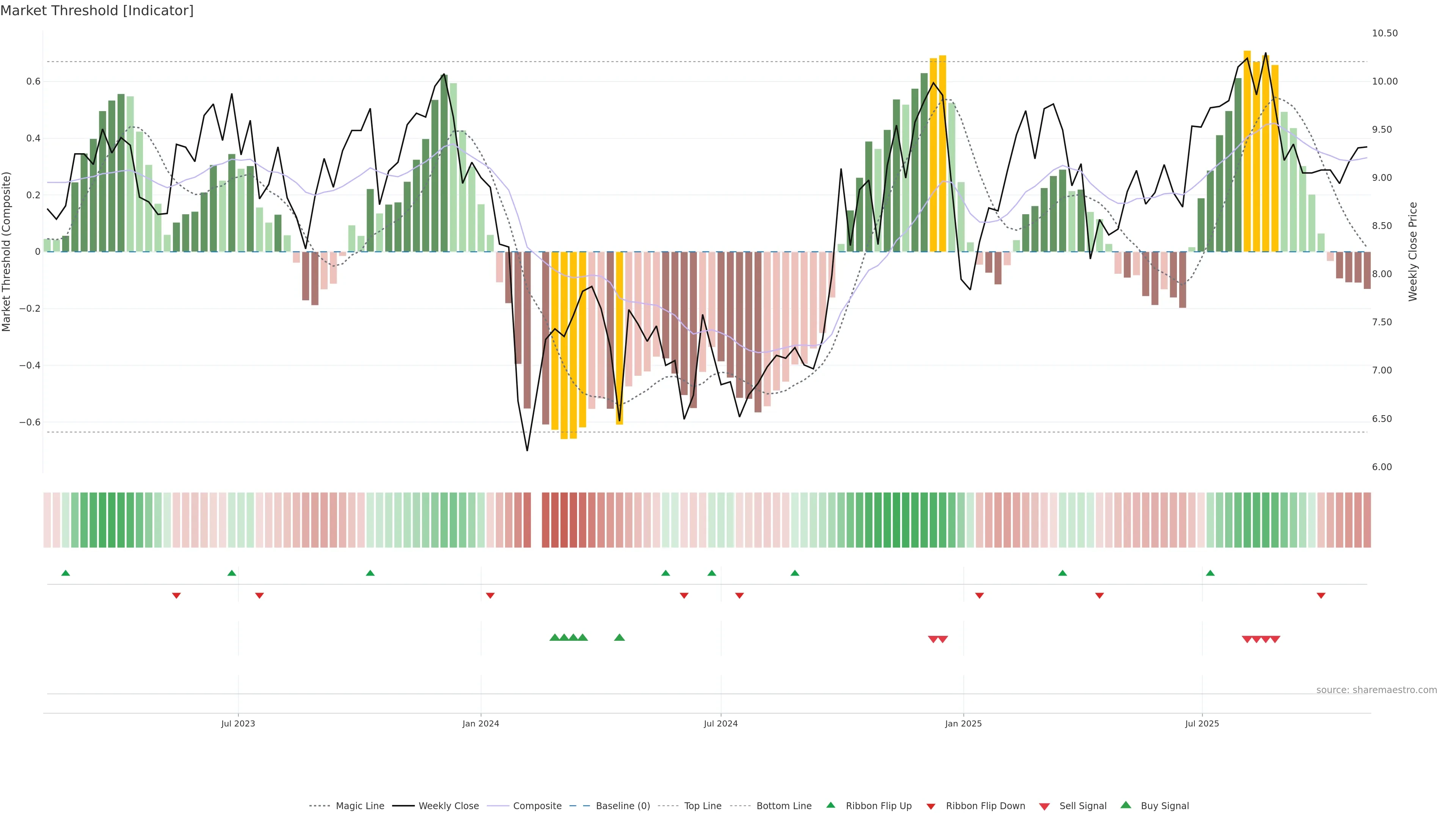The height and width of the screenshot is (819, 1456).
Task: Click the leftmost green ribbon flip up marker
Action: coord(66,573)
